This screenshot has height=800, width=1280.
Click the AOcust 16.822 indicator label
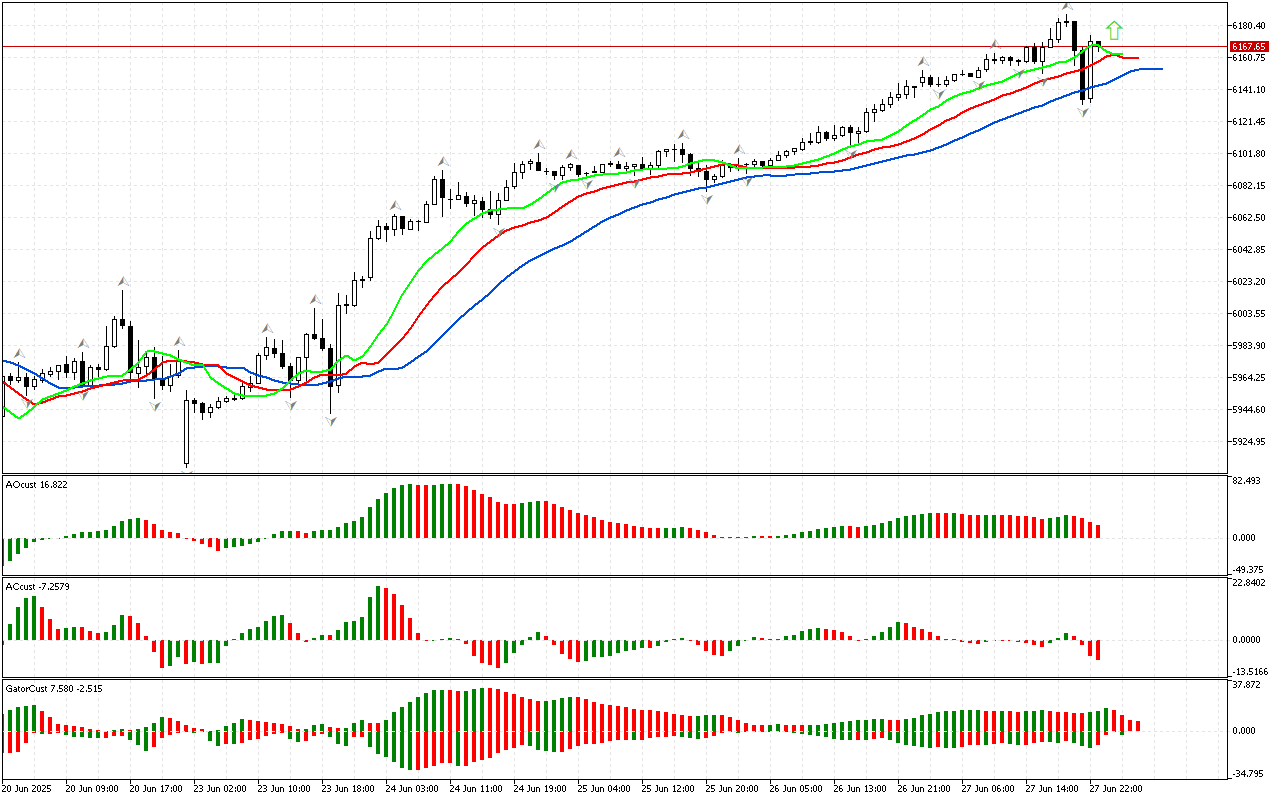(37, 484)
